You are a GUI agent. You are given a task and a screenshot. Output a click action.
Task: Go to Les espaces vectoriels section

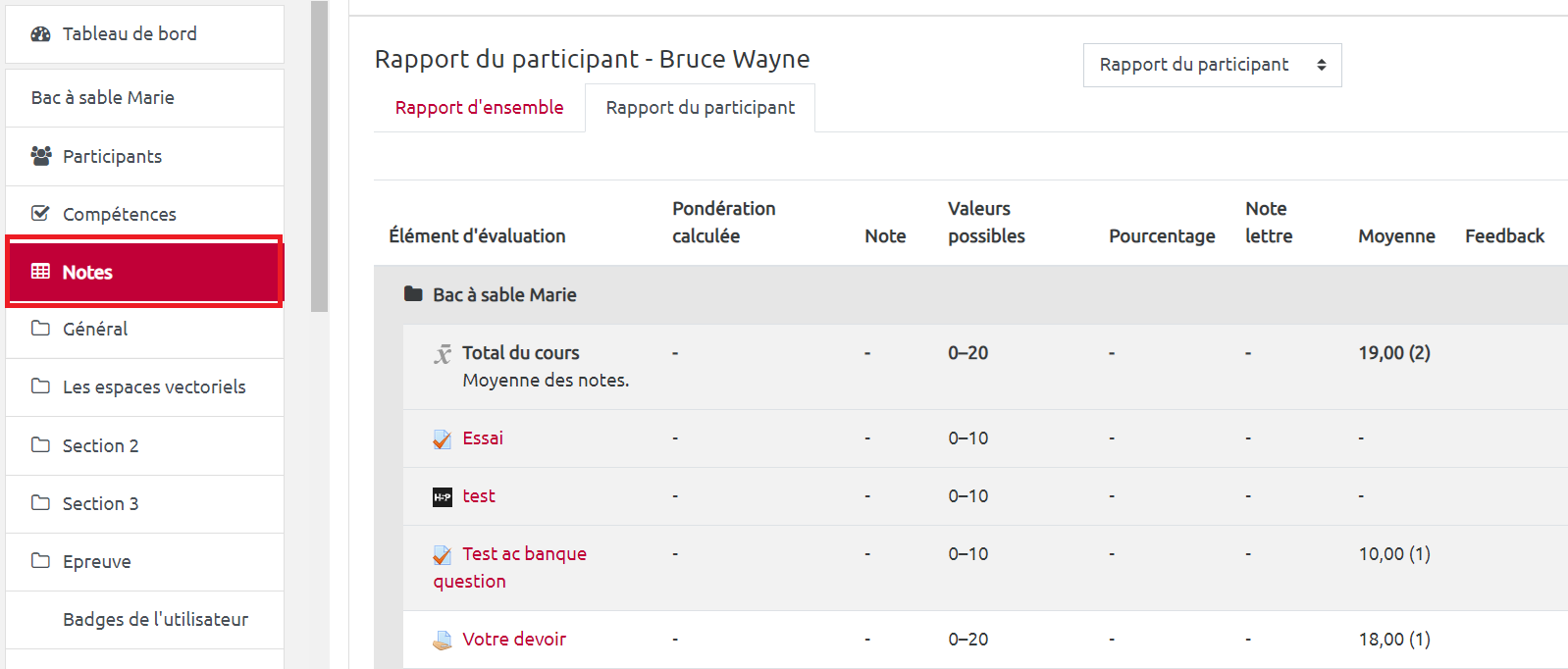click(x=154, y=387)
